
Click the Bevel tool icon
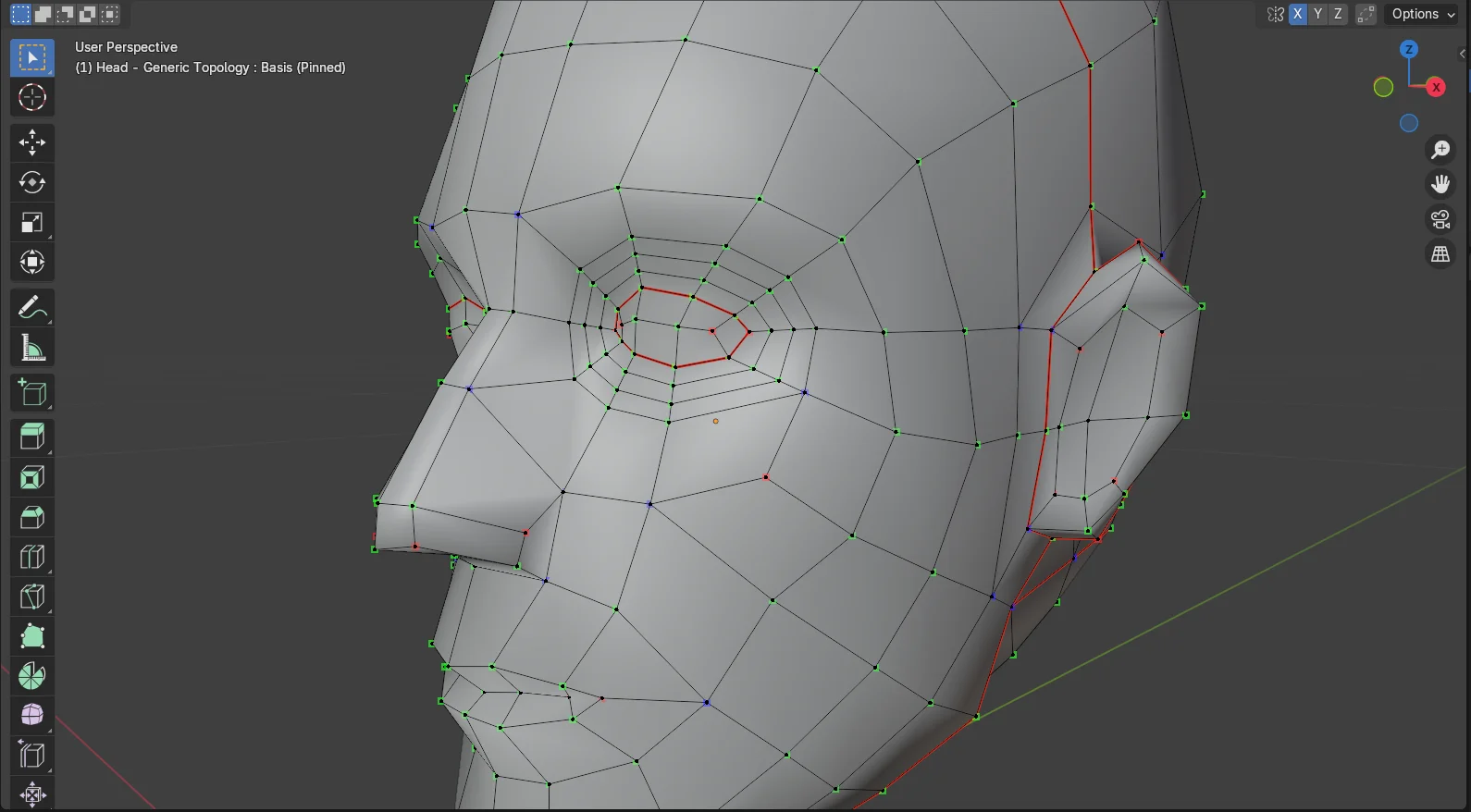pyautogui.click(x=32, y=517)
